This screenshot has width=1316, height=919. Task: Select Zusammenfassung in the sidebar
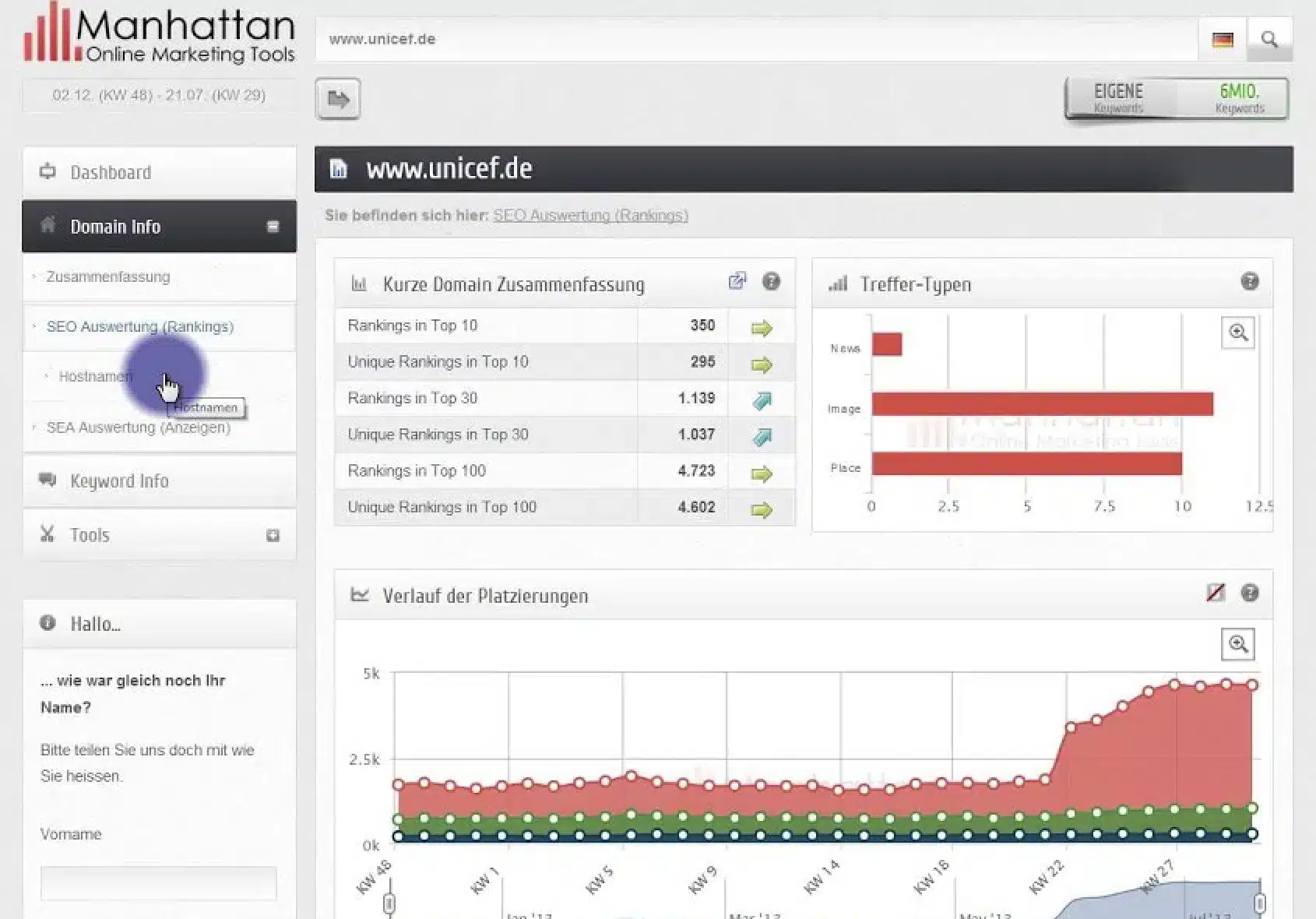(x=107, y=276)
